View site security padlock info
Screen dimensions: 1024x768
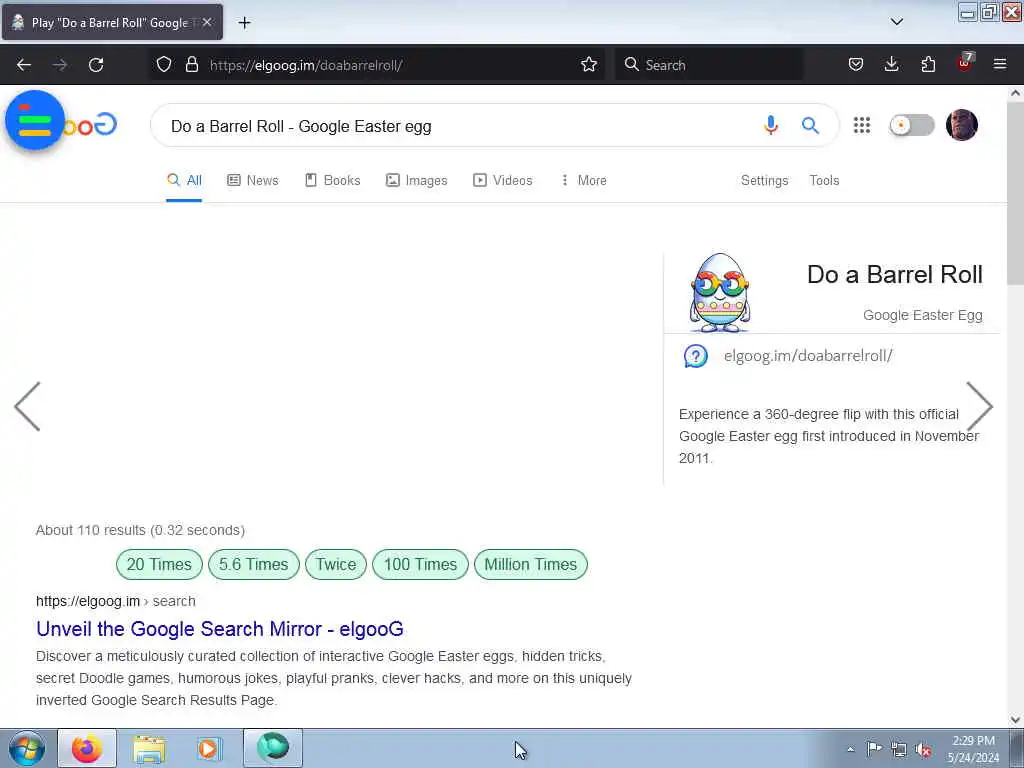(x=191, y=65)
